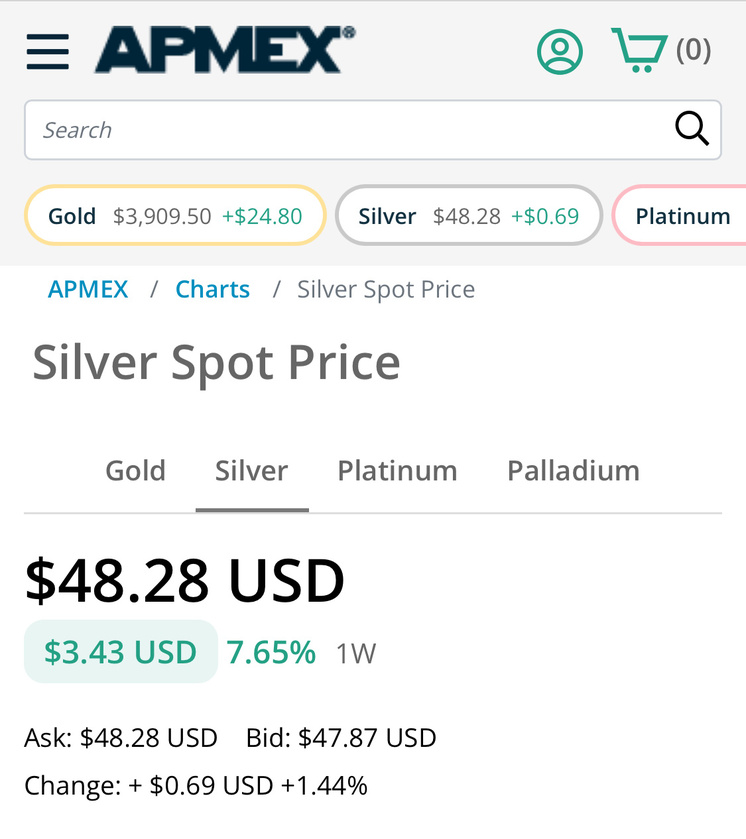Click the $3.43 USD change badge

point(121,652)
